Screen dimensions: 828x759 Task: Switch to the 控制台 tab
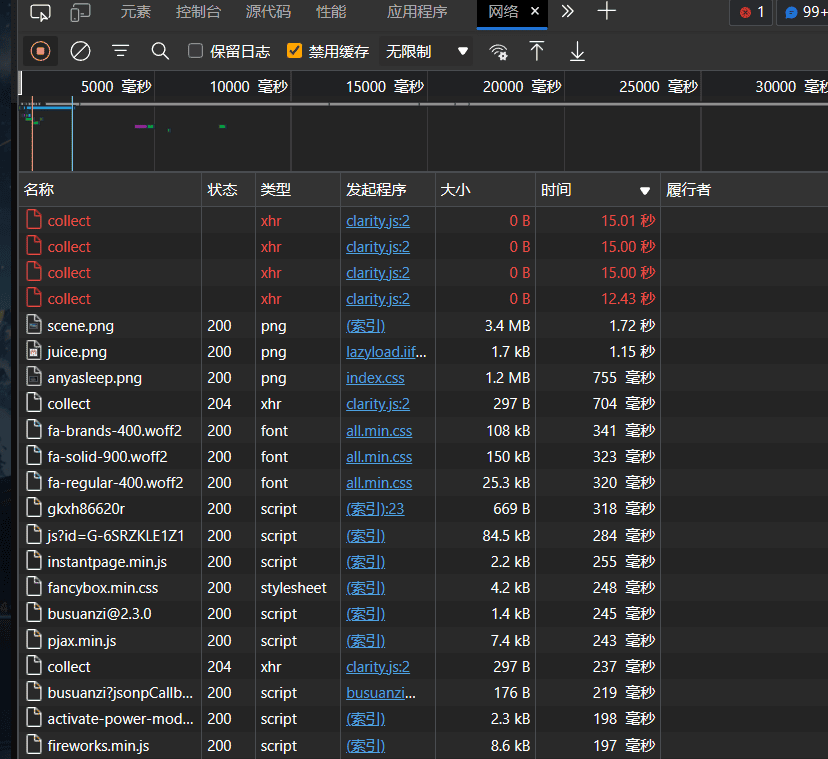[x=199, y=12]
